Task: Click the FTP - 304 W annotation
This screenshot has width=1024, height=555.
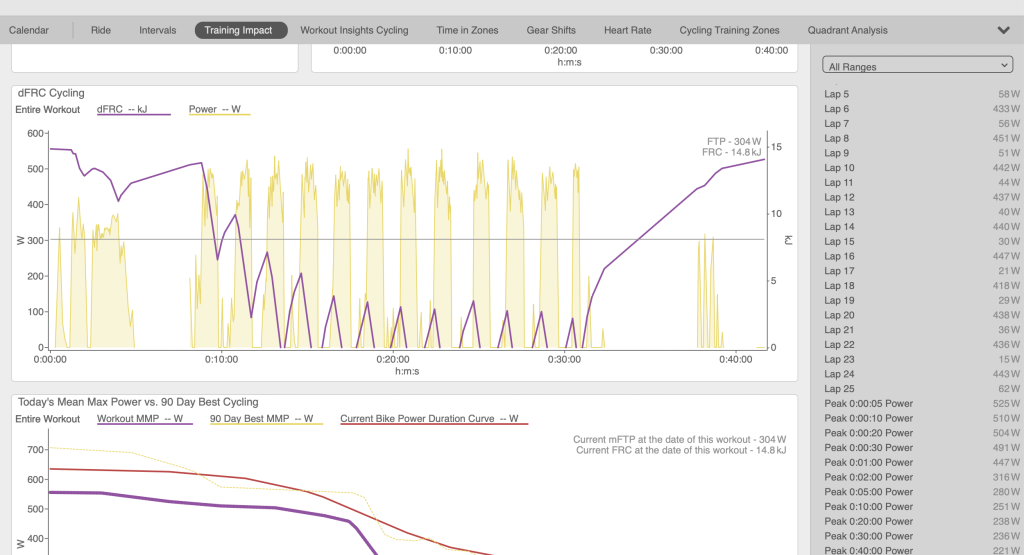Action: 734,142
